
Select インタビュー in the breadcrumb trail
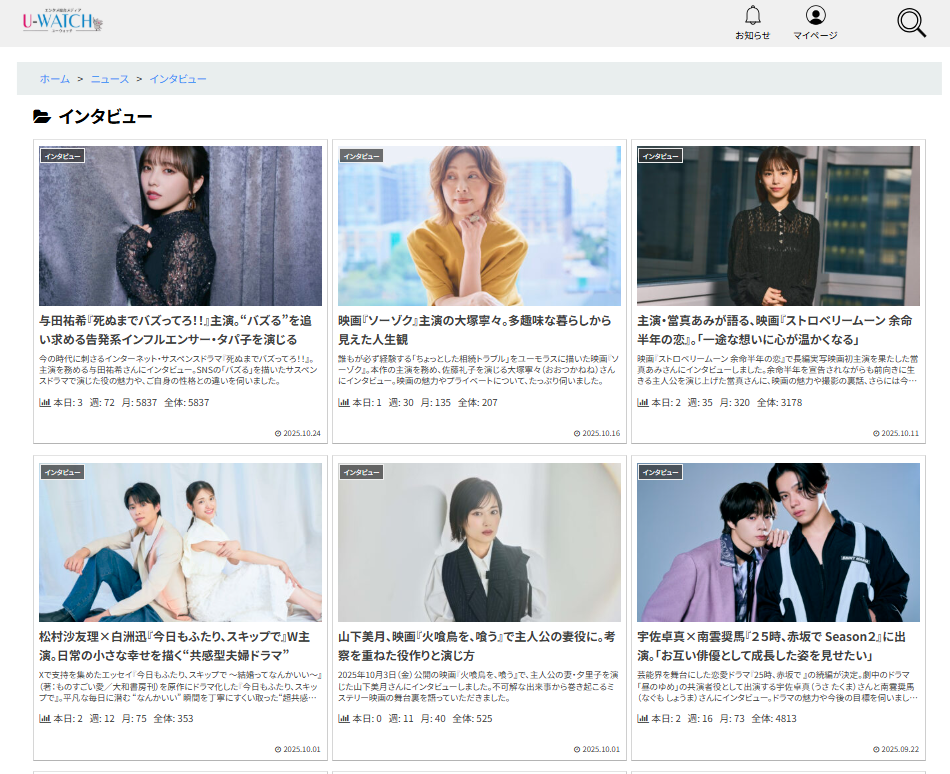tap(178, 79)
